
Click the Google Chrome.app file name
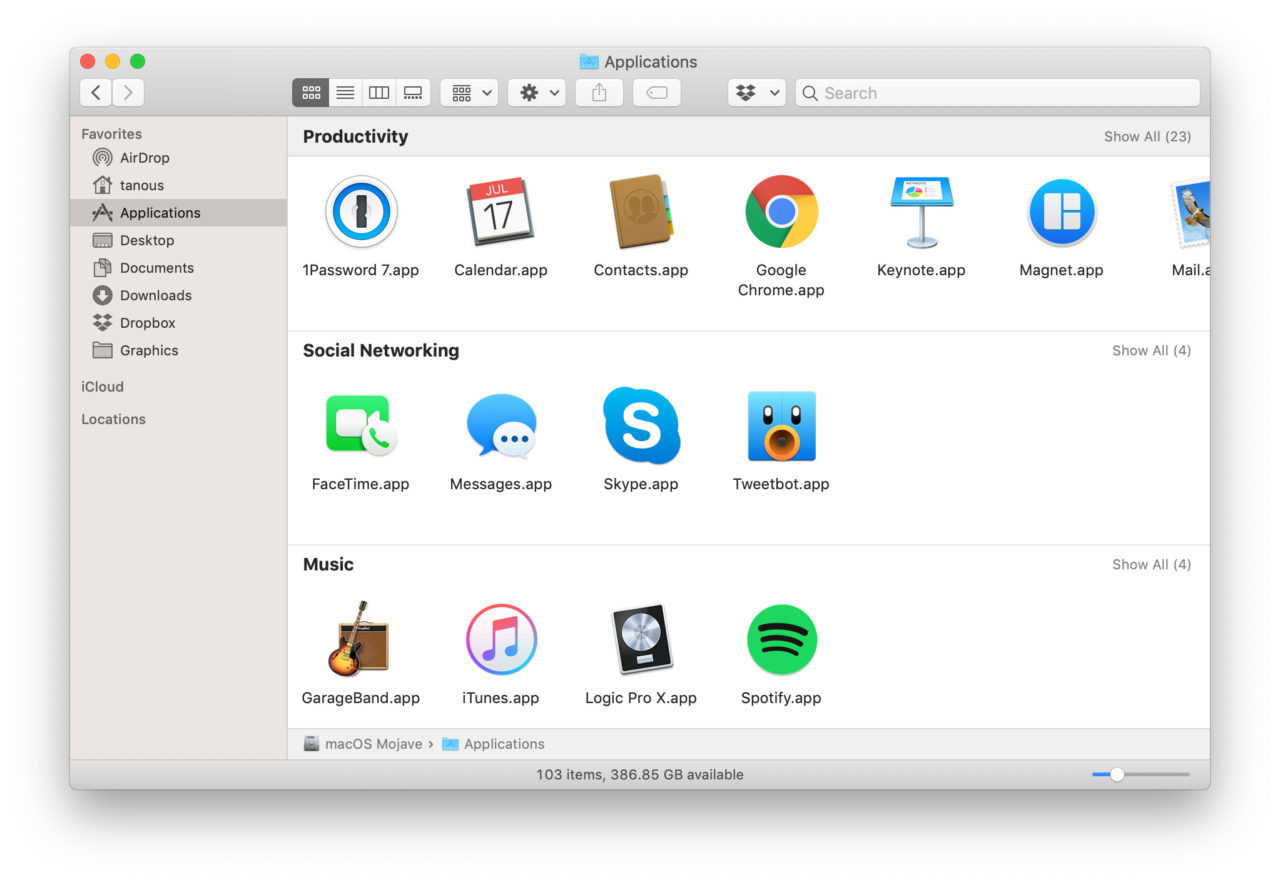pyautogui.click(x=781, y=280)
